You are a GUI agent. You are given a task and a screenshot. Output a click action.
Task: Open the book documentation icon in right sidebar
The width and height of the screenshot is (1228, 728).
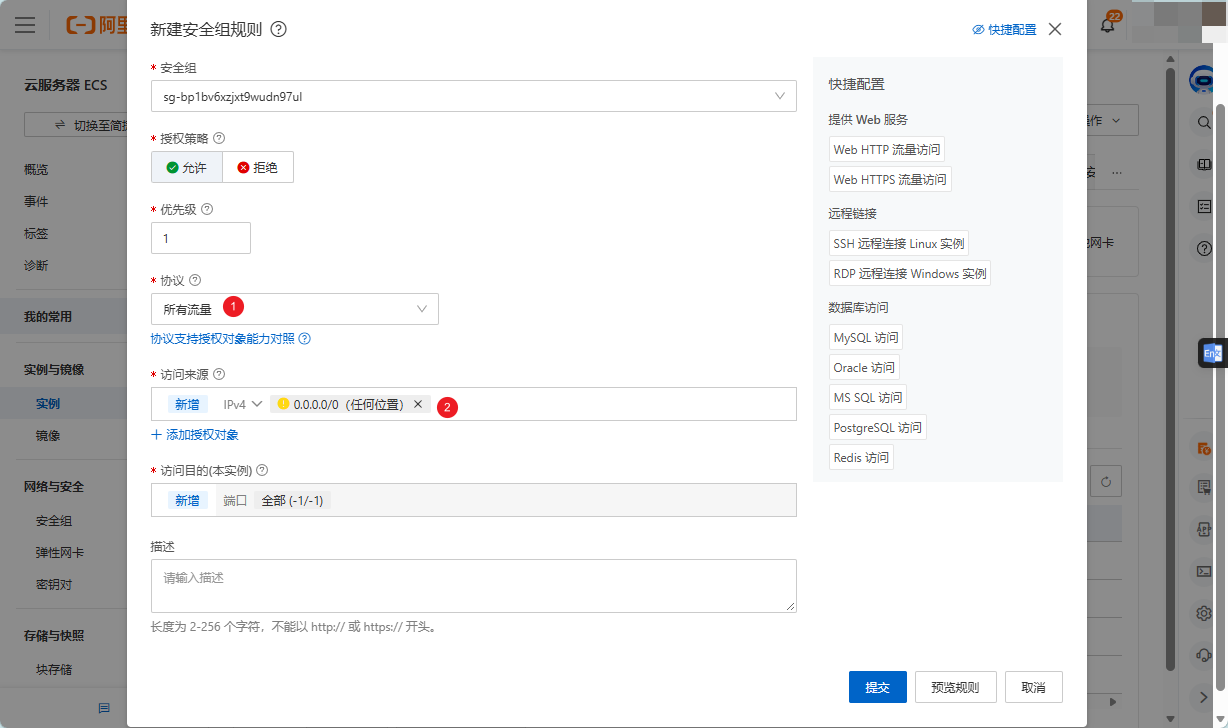coord(1204,164)
